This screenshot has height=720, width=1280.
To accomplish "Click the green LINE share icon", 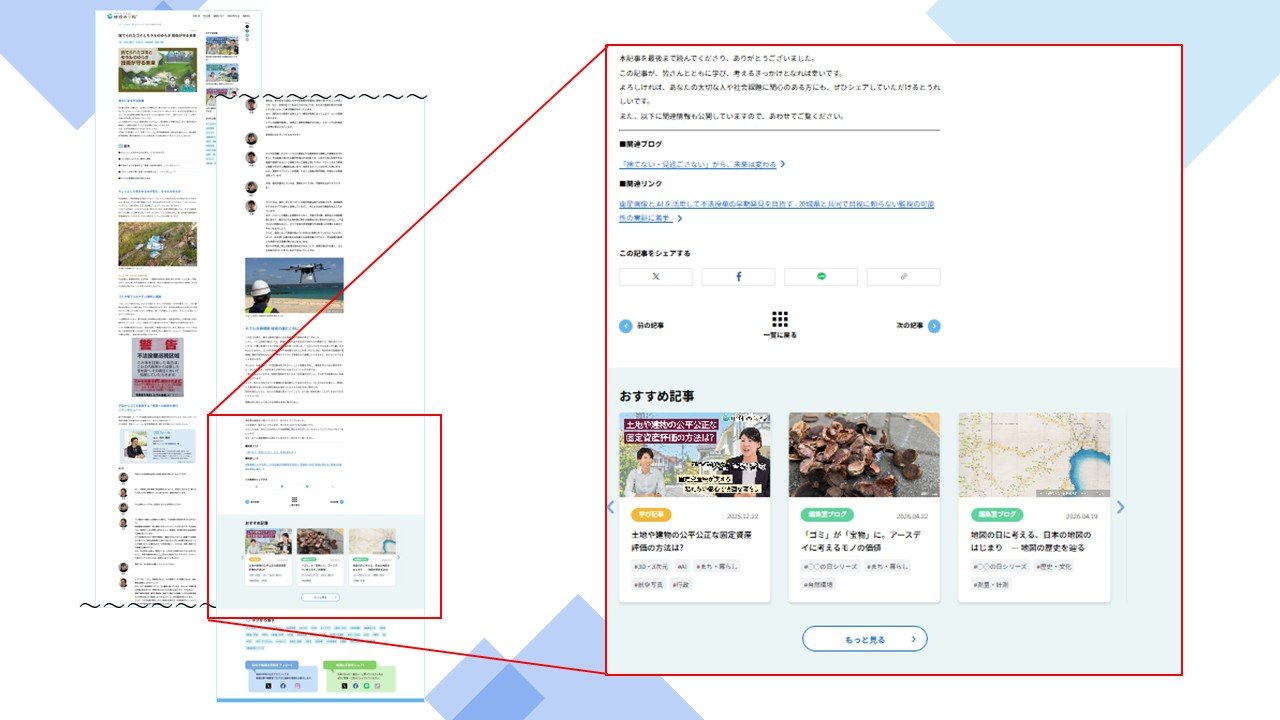I will point(821,276).
